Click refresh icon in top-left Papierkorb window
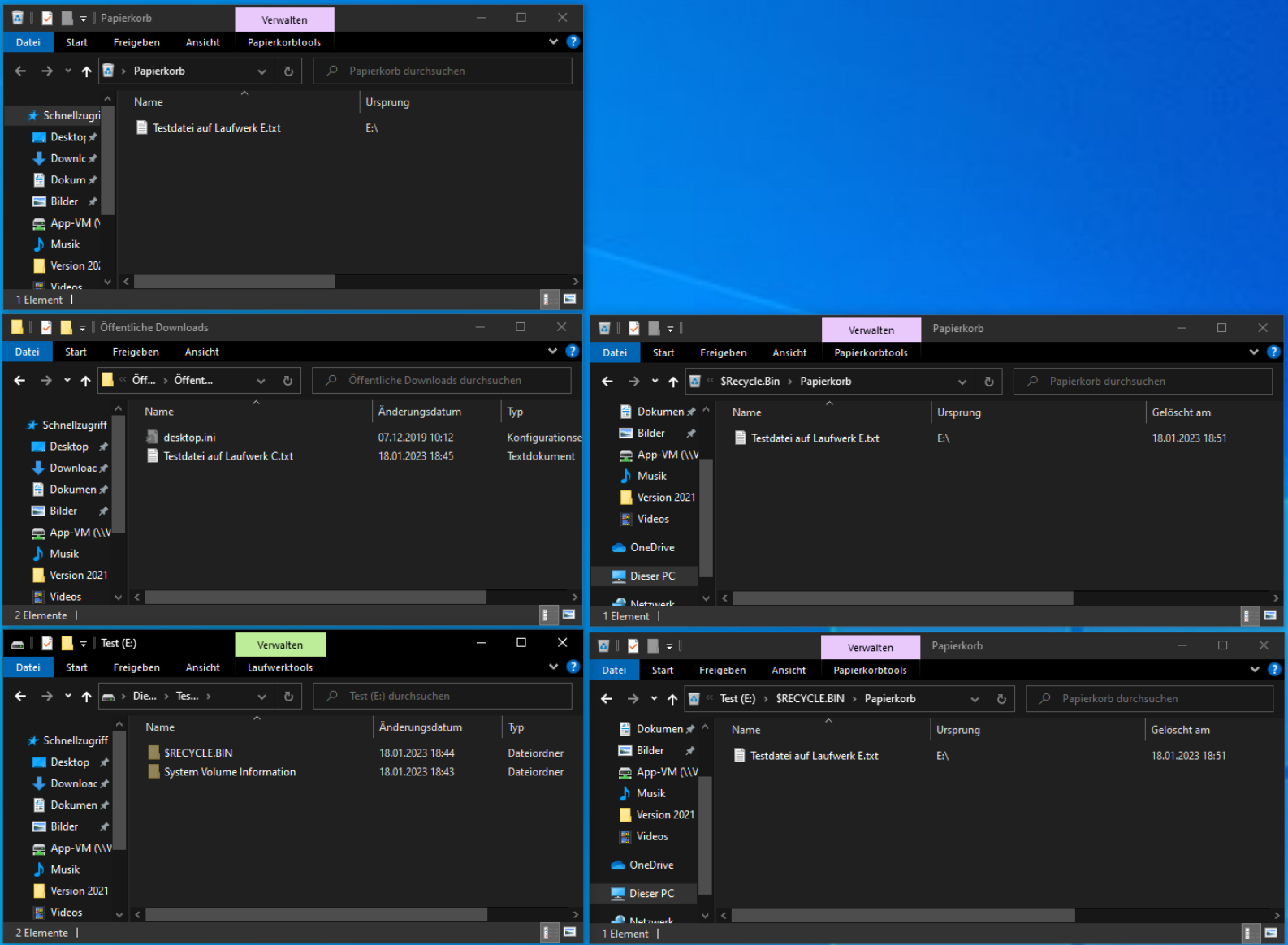Image resolution: width=1288 pixels, height=945 pixels. click(288, 71)
